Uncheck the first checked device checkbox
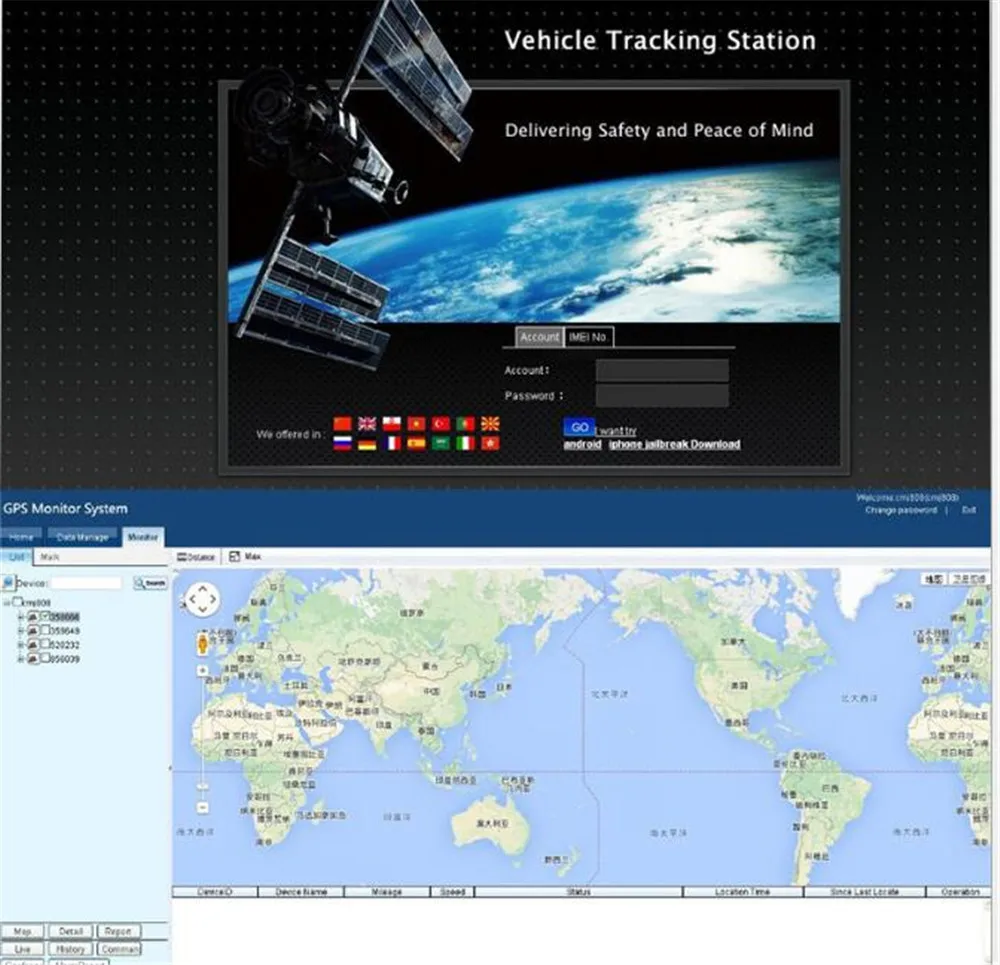 (45, 616)
